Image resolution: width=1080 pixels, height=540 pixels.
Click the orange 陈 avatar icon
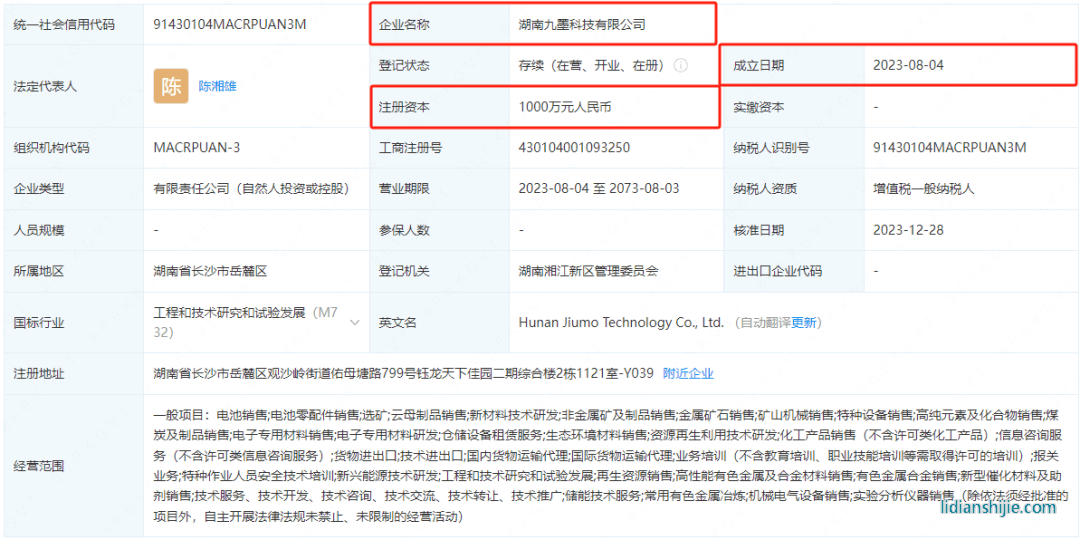pos(170,86)
